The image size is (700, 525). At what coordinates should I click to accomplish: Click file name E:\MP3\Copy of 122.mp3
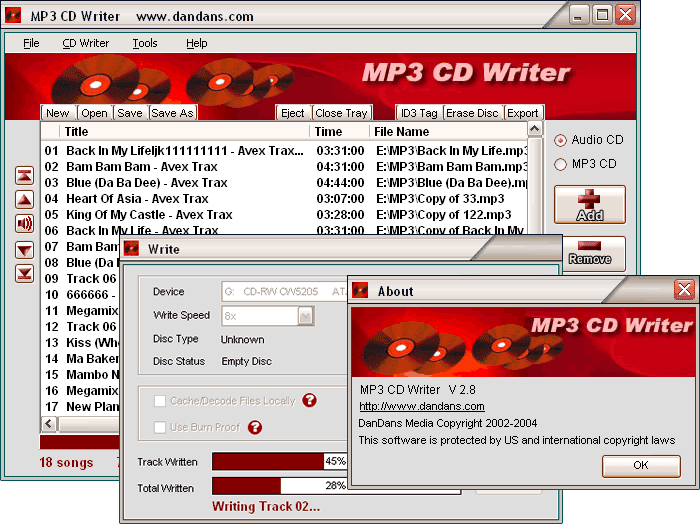pos(444,215)
